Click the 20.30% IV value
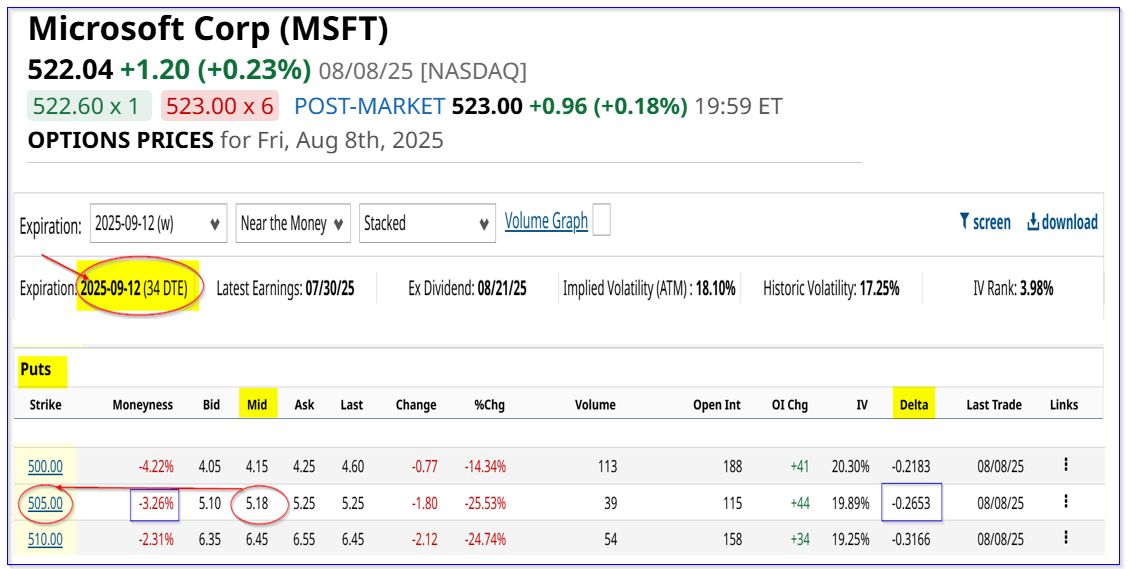 tap(850, 466)
